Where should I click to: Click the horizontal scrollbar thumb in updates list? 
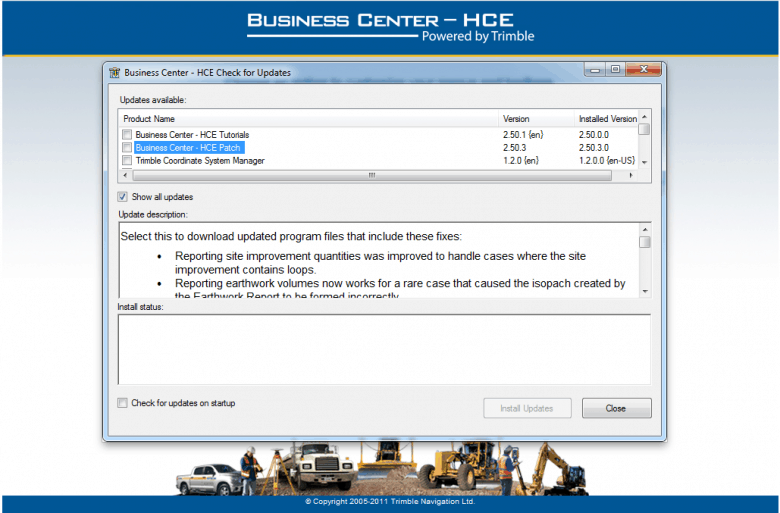[x=372, y=175]
